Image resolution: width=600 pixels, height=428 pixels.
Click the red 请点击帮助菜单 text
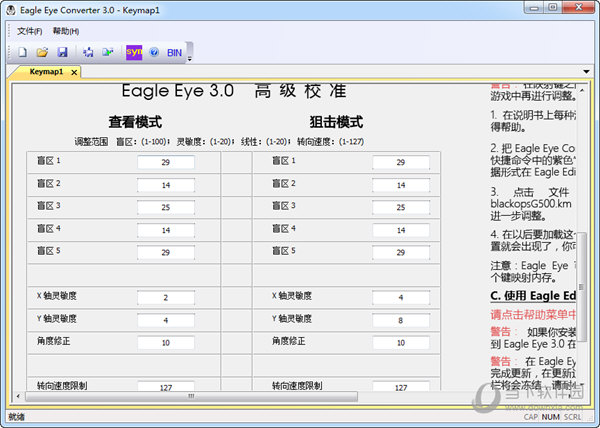533,314
